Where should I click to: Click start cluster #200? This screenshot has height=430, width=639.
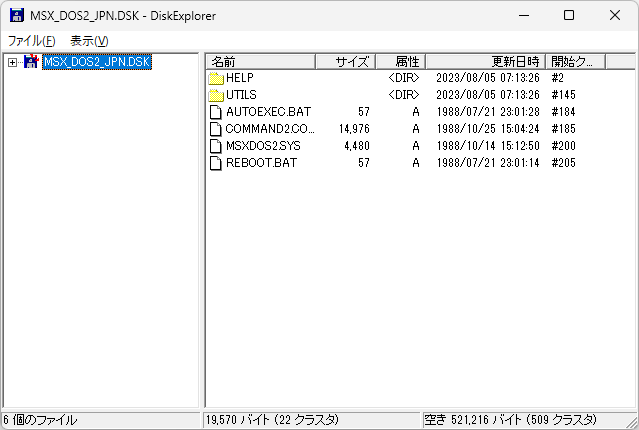pyautogui.click(x=563, y=146)
